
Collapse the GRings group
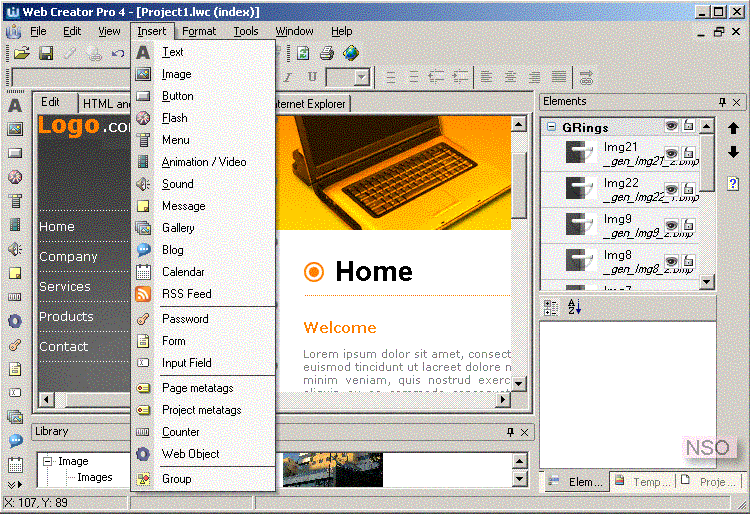coord(551,127)
